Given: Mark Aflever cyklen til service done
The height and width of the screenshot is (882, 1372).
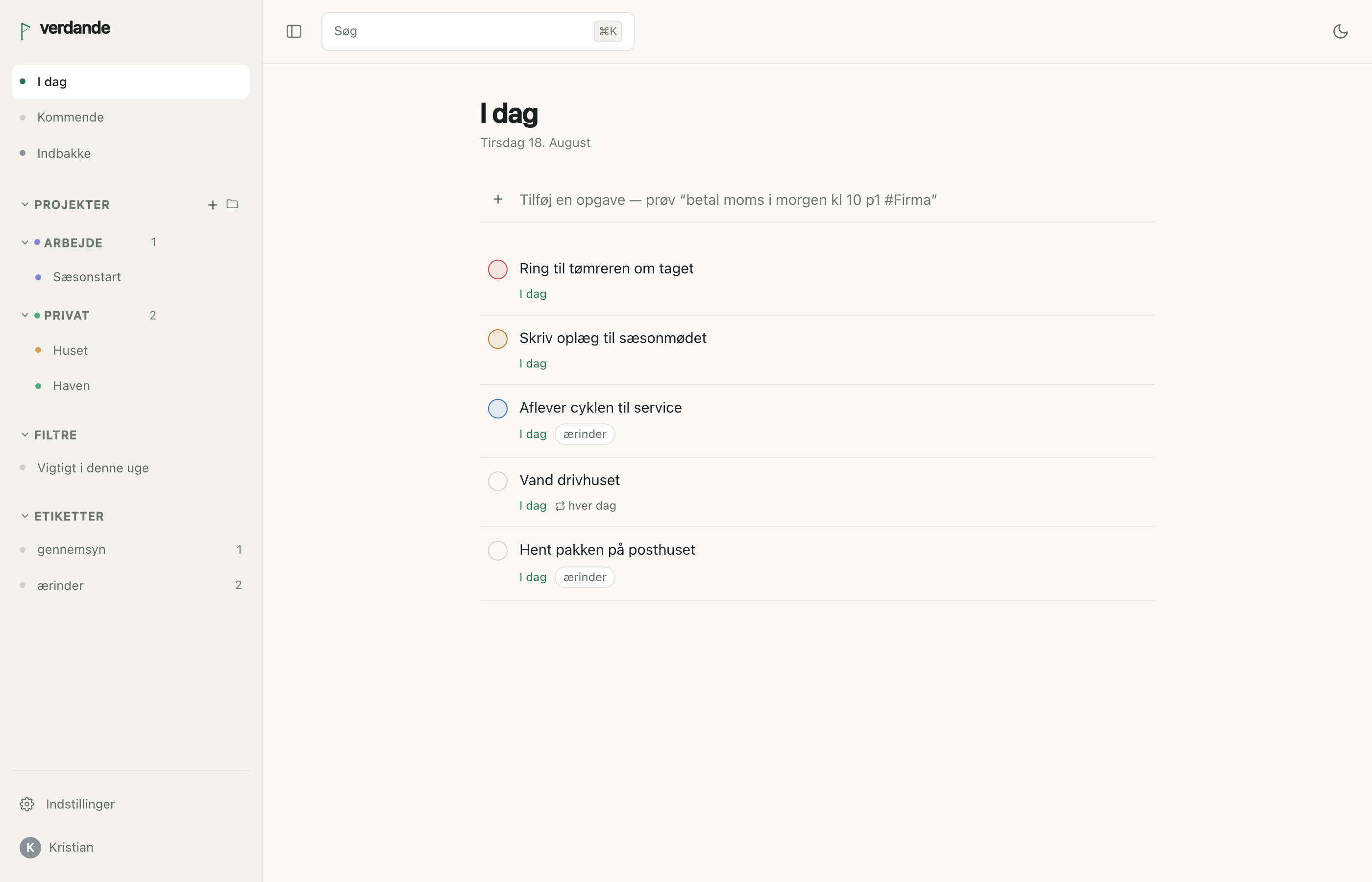Looking at the screenshot, I should coord(498,408).
